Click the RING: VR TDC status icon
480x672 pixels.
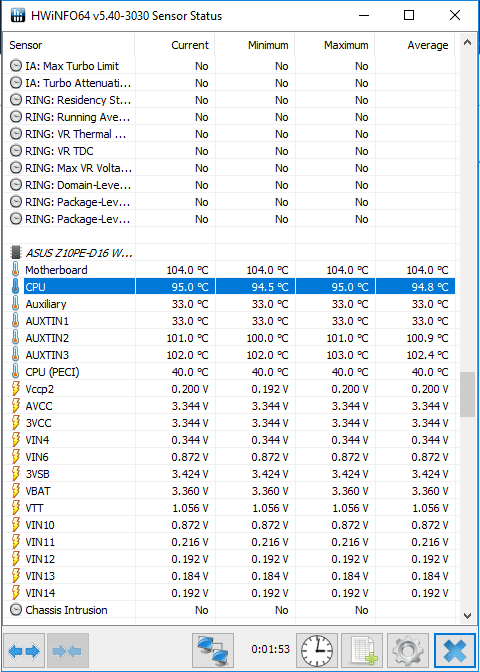(x=16, y=151)
